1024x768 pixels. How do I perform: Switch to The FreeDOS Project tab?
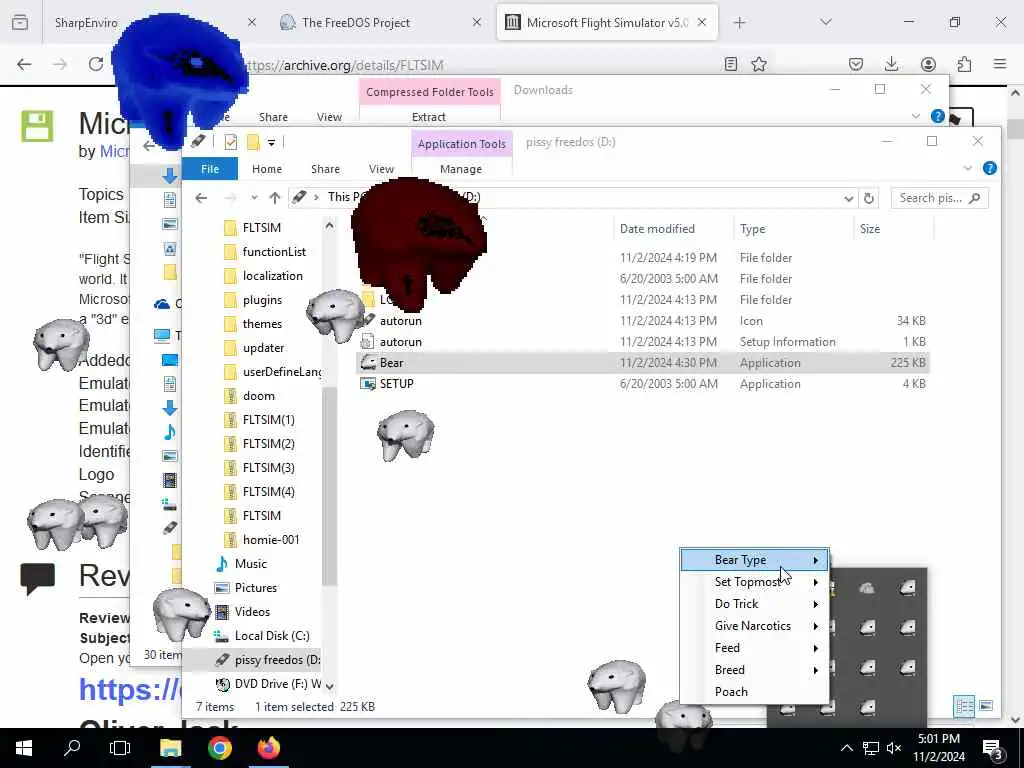(381, 22)
